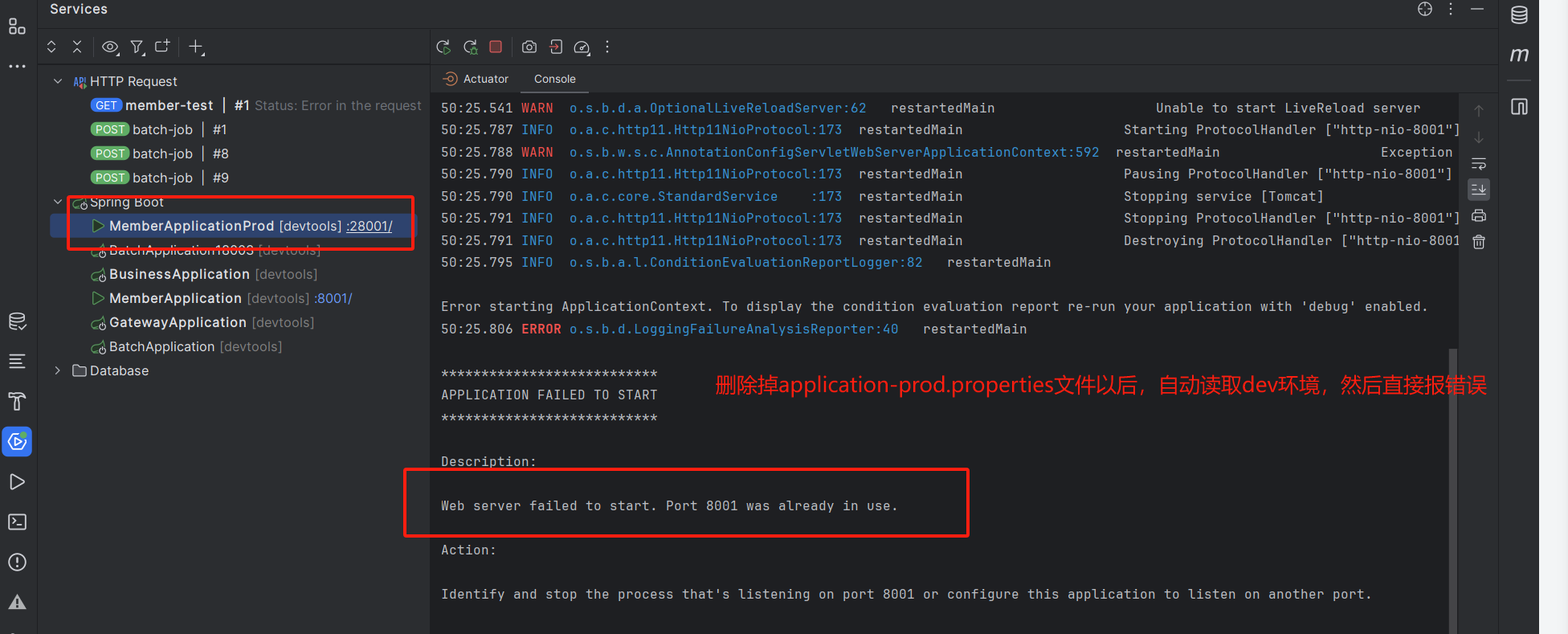
Task: Click 'Port 8001 was already in use' text
Action: click(x=782, y=505)
